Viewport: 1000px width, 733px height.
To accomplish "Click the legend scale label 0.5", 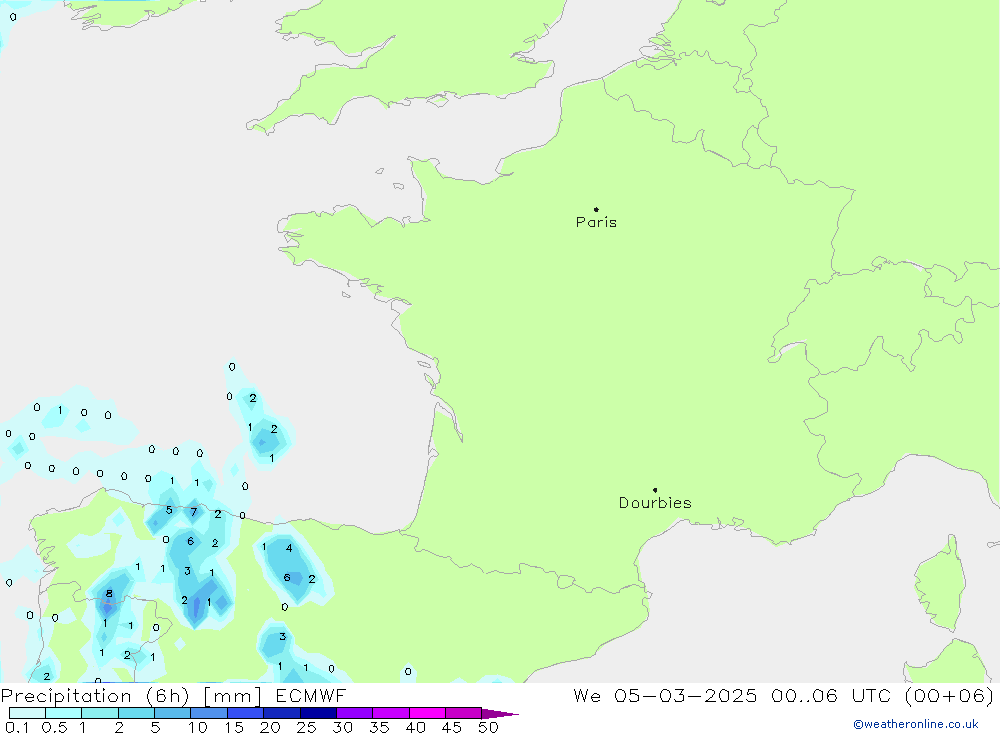I will (54, 727).
